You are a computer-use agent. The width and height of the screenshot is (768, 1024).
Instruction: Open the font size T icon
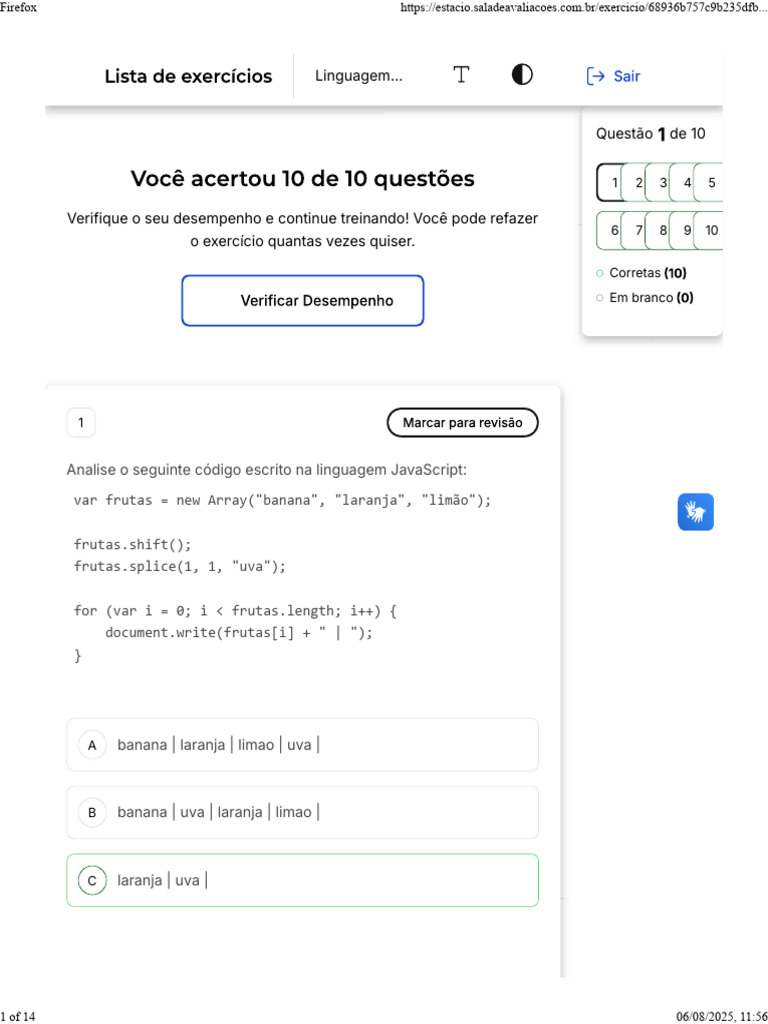(461, 75)
